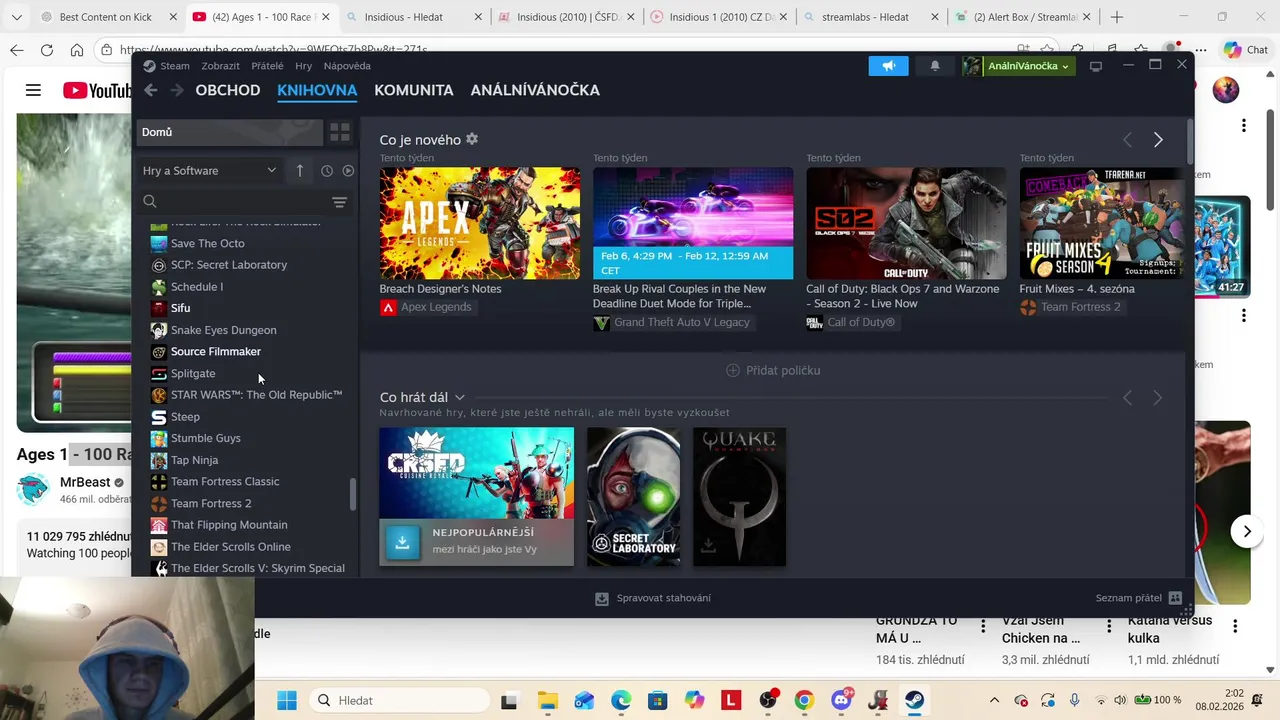
Task: Open YouTube hamburger menu in browser
Action: (33, 90)
